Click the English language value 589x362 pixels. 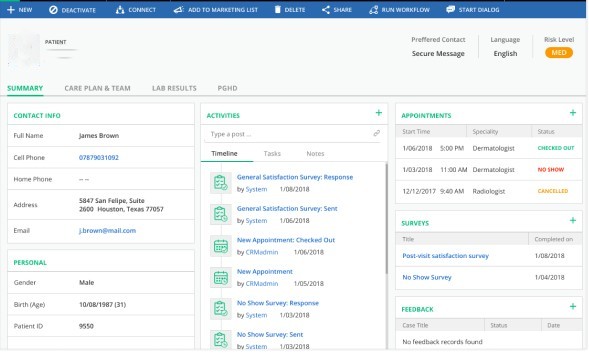(505, 54)
